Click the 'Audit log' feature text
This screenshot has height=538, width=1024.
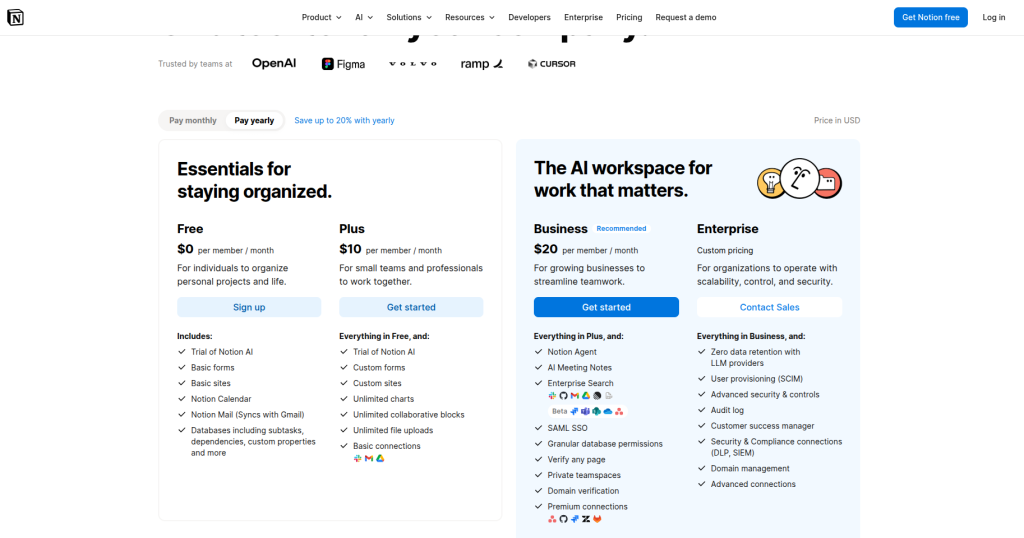click(727, 410)
